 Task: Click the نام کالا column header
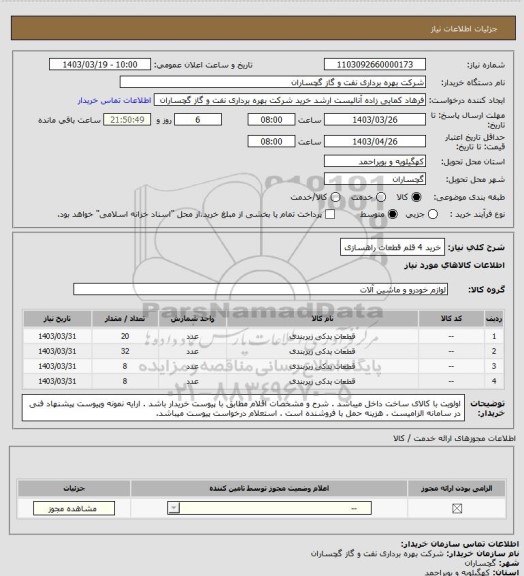click(x=323, y=319)
